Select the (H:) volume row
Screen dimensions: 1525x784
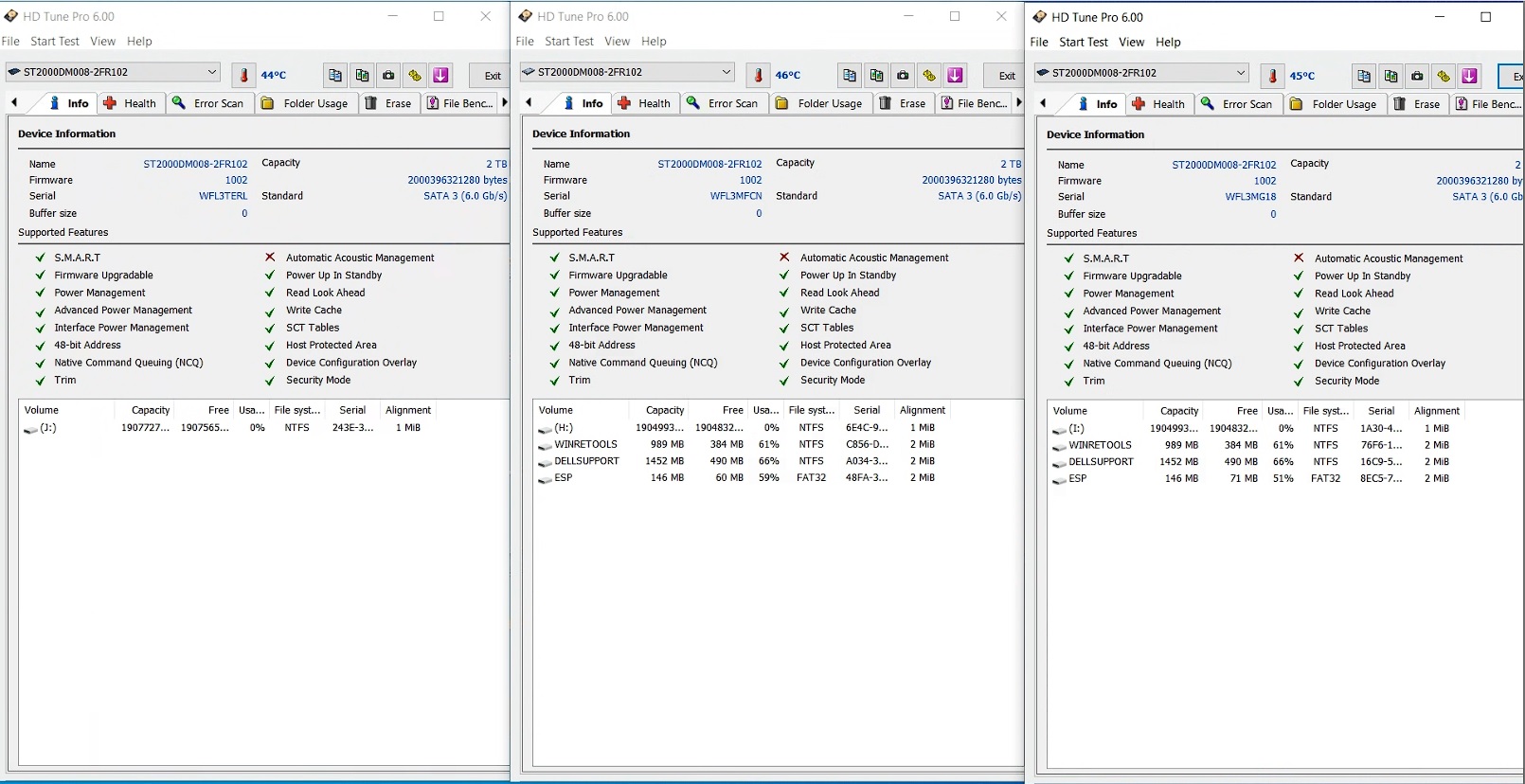click(x=742, y=428)
